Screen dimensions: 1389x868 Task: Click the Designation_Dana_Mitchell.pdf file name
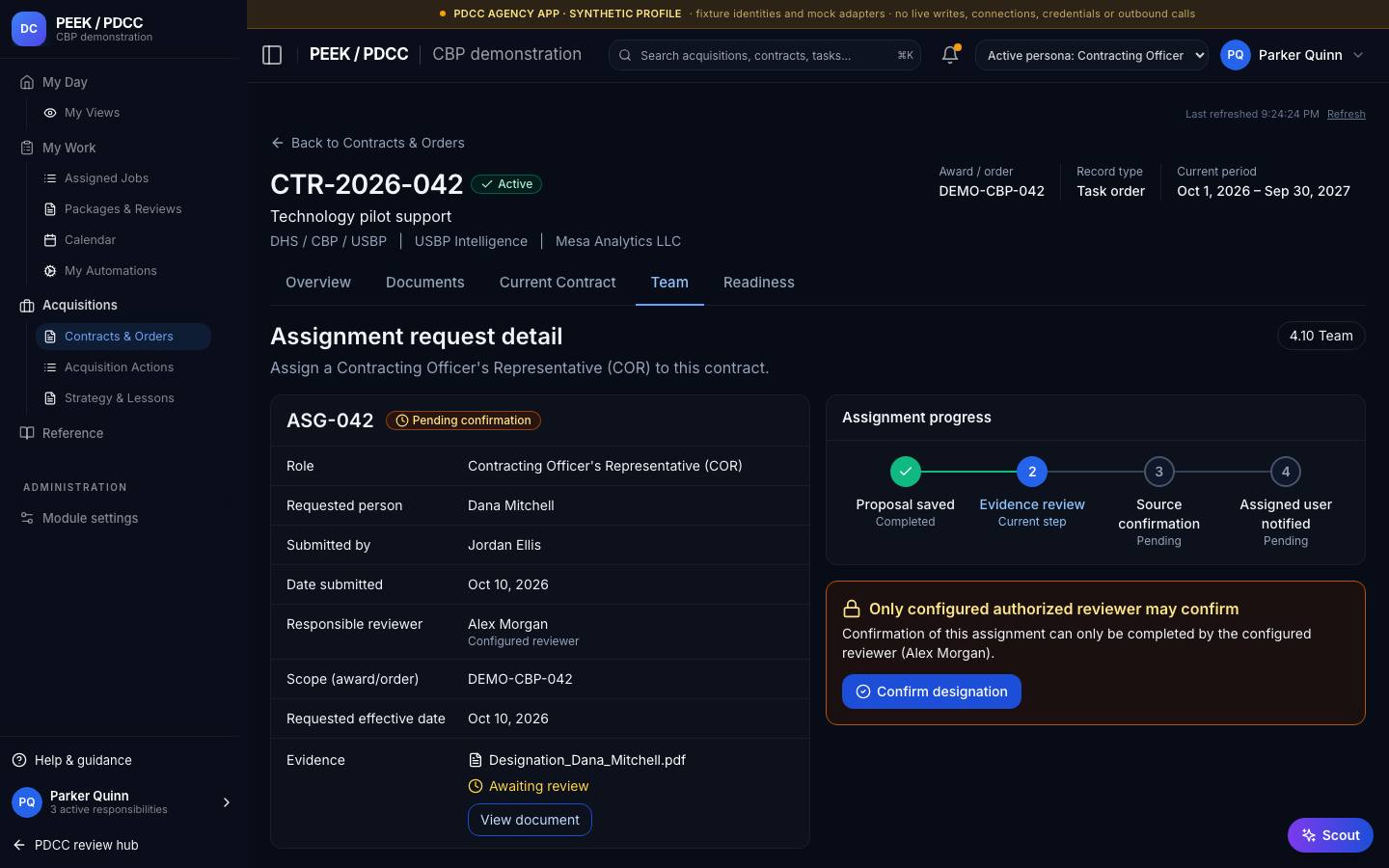tap(587, 760)
